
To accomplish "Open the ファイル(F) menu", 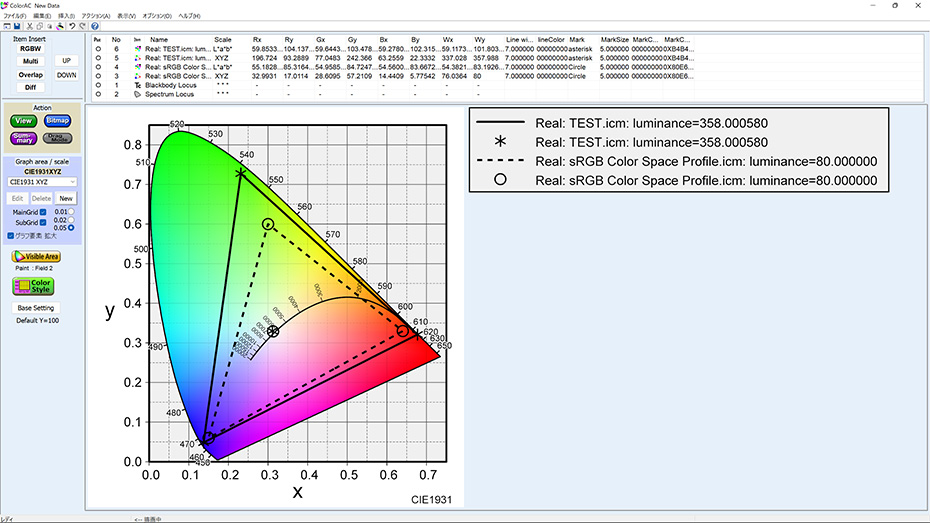I will pos(15,16).
